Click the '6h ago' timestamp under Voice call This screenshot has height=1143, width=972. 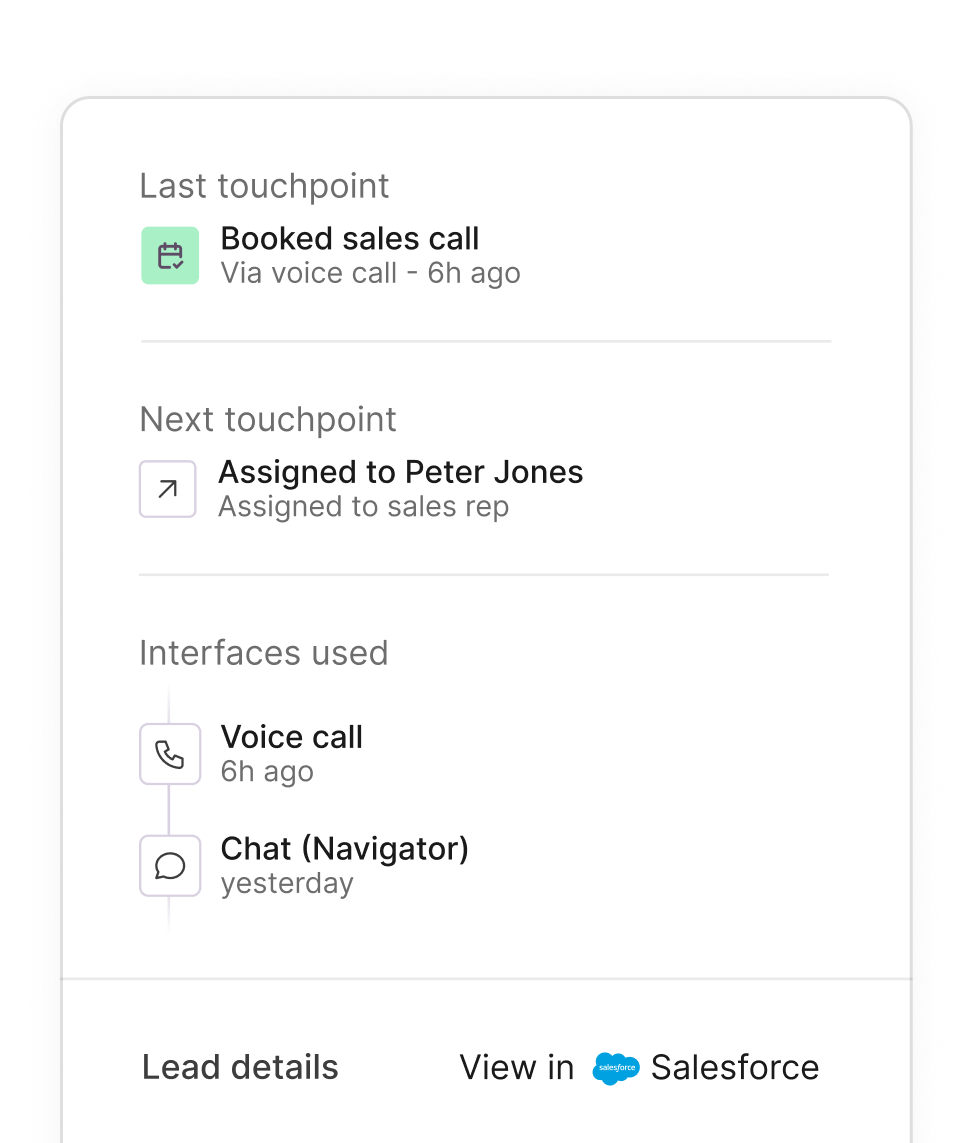pyautogui.click(x=267, y=772)
